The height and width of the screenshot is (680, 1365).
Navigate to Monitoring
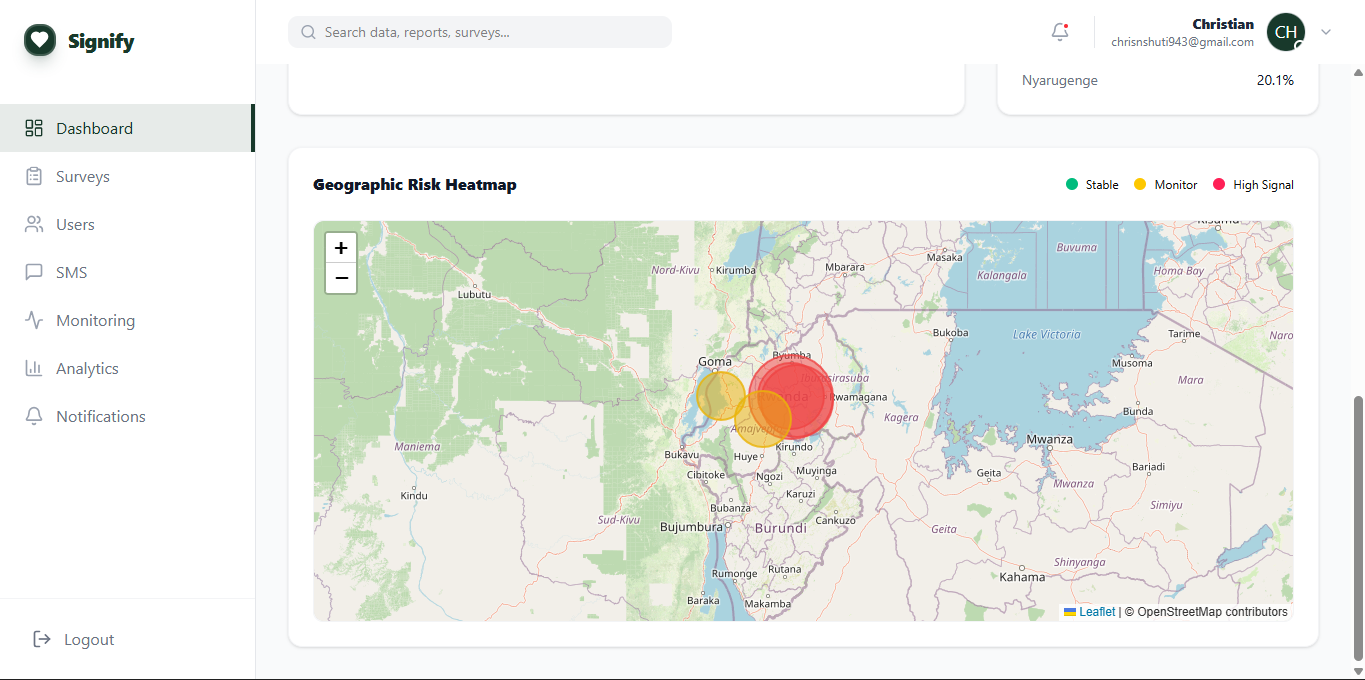coord(127,320)
